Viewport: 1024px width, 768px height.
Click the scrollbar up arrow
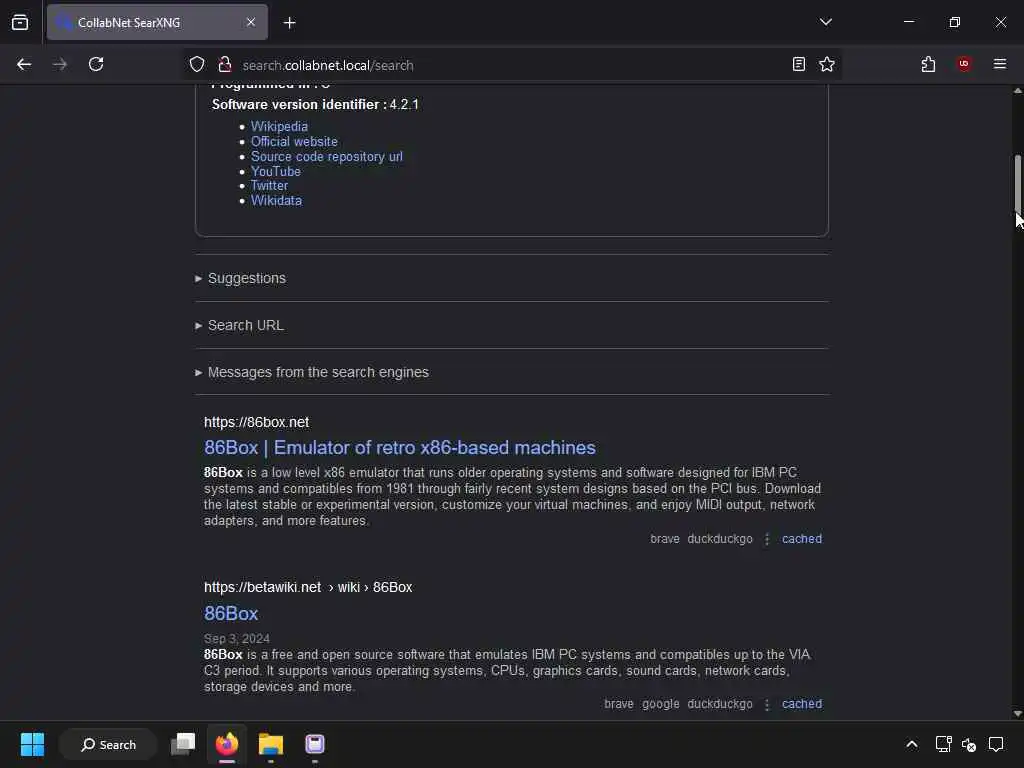1017,91
